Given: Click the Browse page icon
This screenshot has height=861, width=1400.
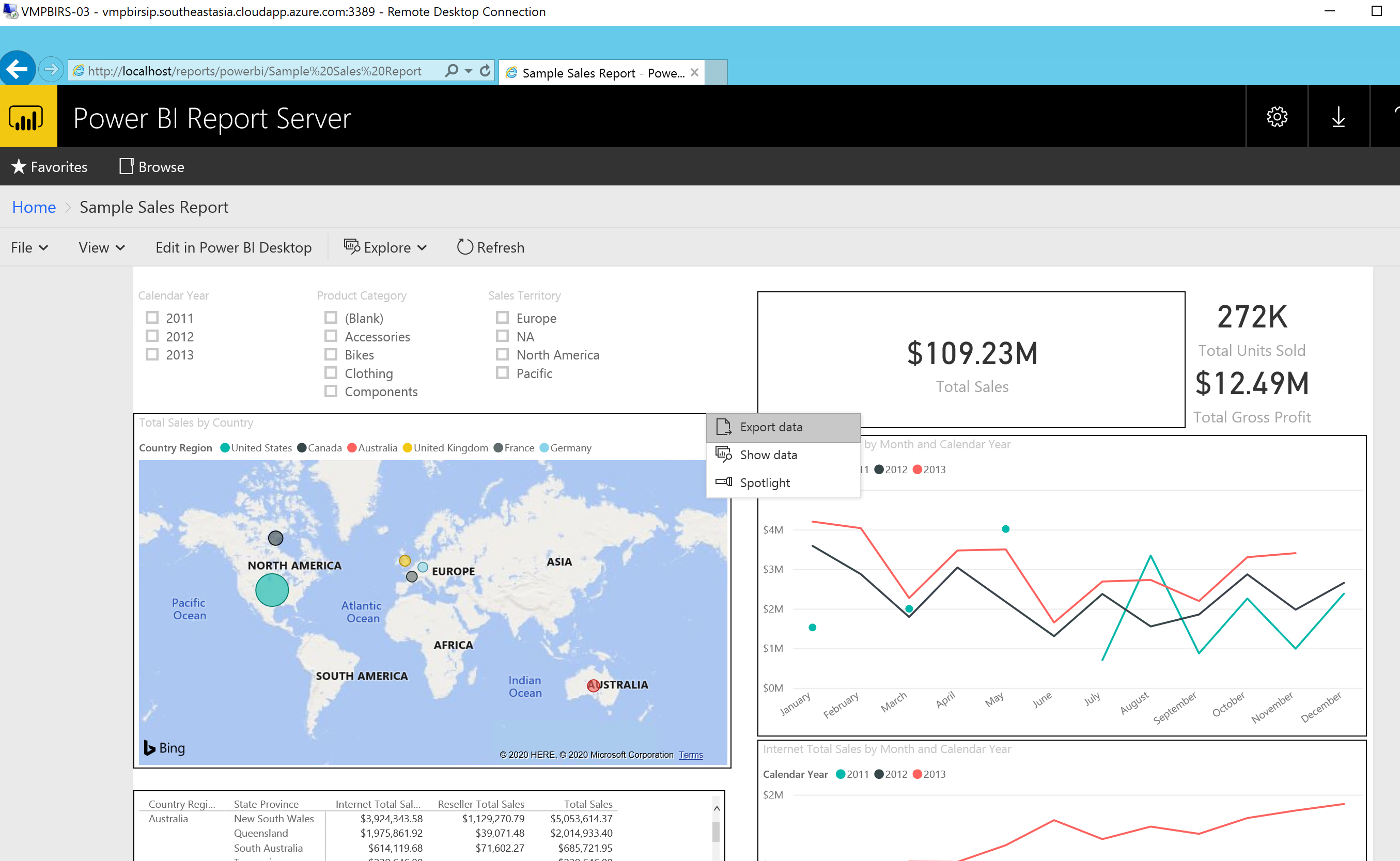Looking at the screenshot, I should coord(126,166).
